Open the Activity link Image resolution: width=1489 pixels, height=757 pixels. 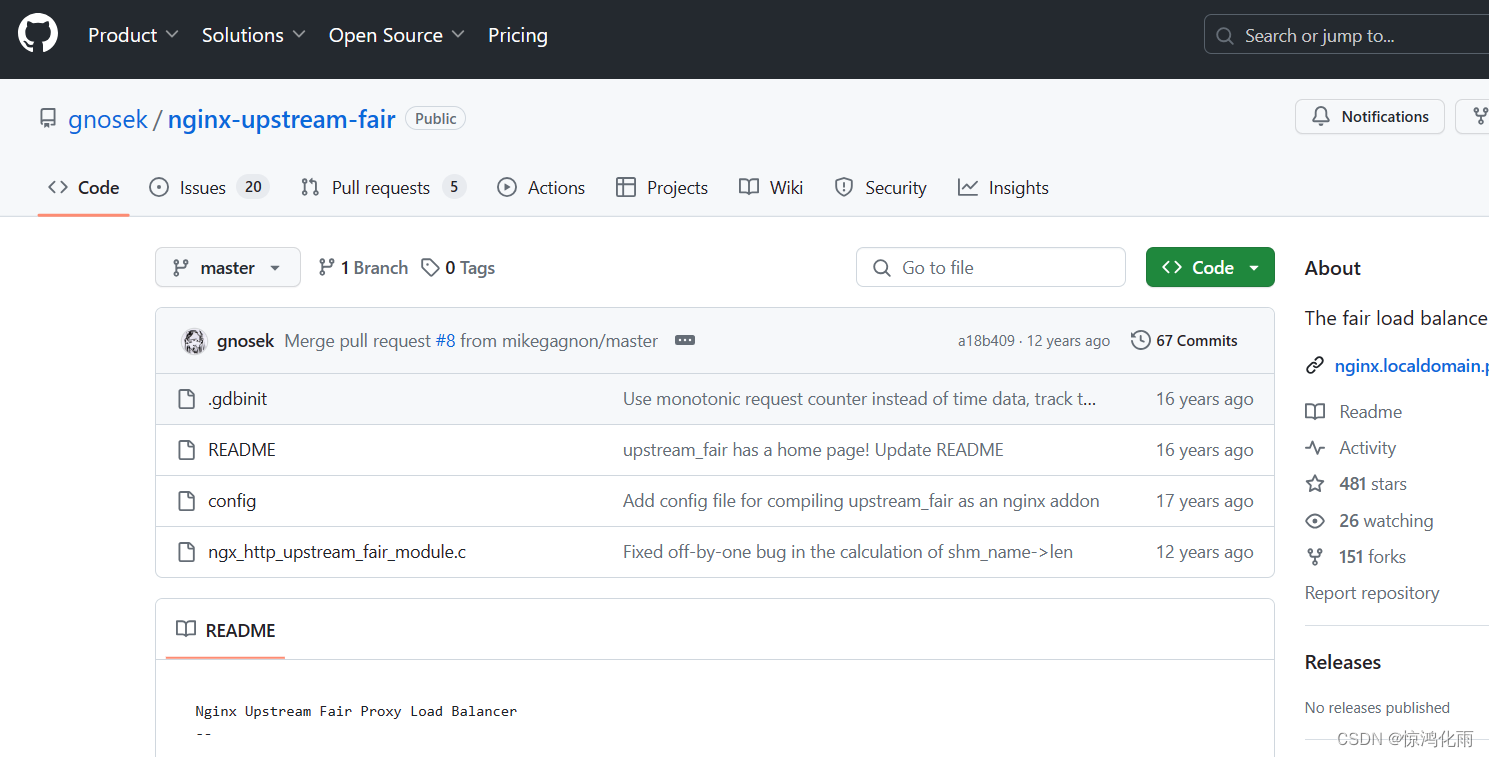pyautogui.click(x=1352, y=448)
